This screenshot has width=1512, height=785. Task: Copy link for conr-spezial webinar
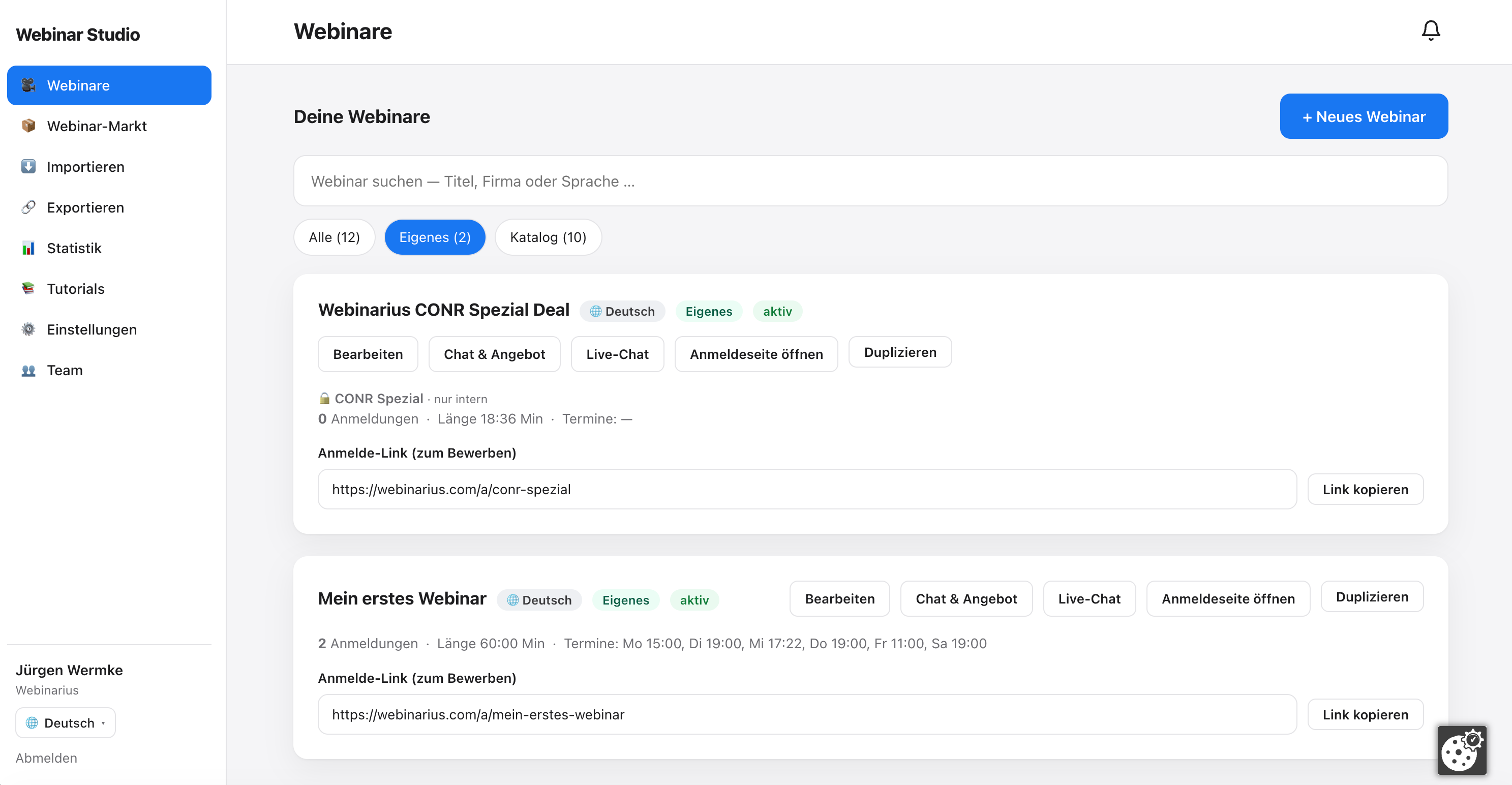[1365, 489]
